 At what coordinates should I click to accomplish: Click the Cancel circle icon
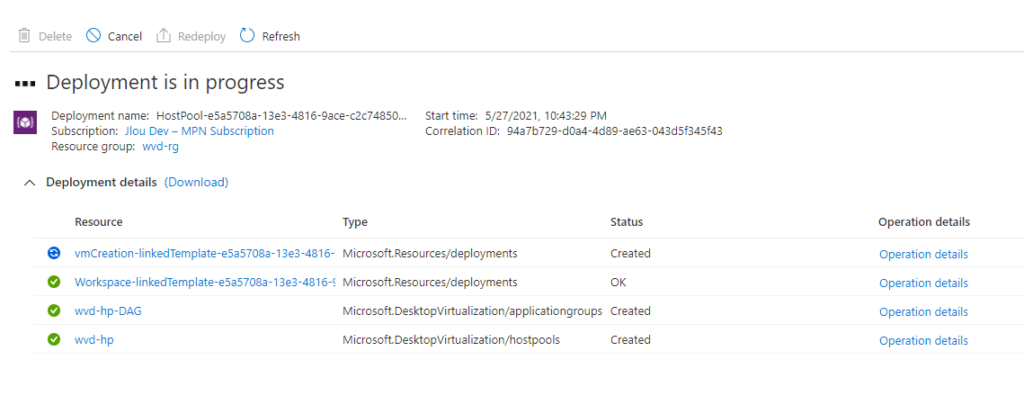[94, 35]
